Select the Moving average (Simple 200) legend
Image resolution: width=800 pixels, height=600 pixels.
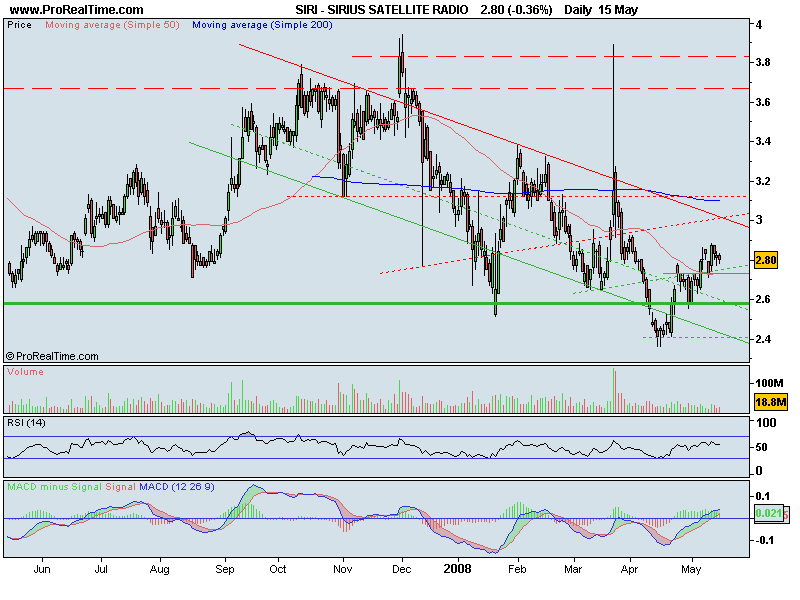coord(262,24)
